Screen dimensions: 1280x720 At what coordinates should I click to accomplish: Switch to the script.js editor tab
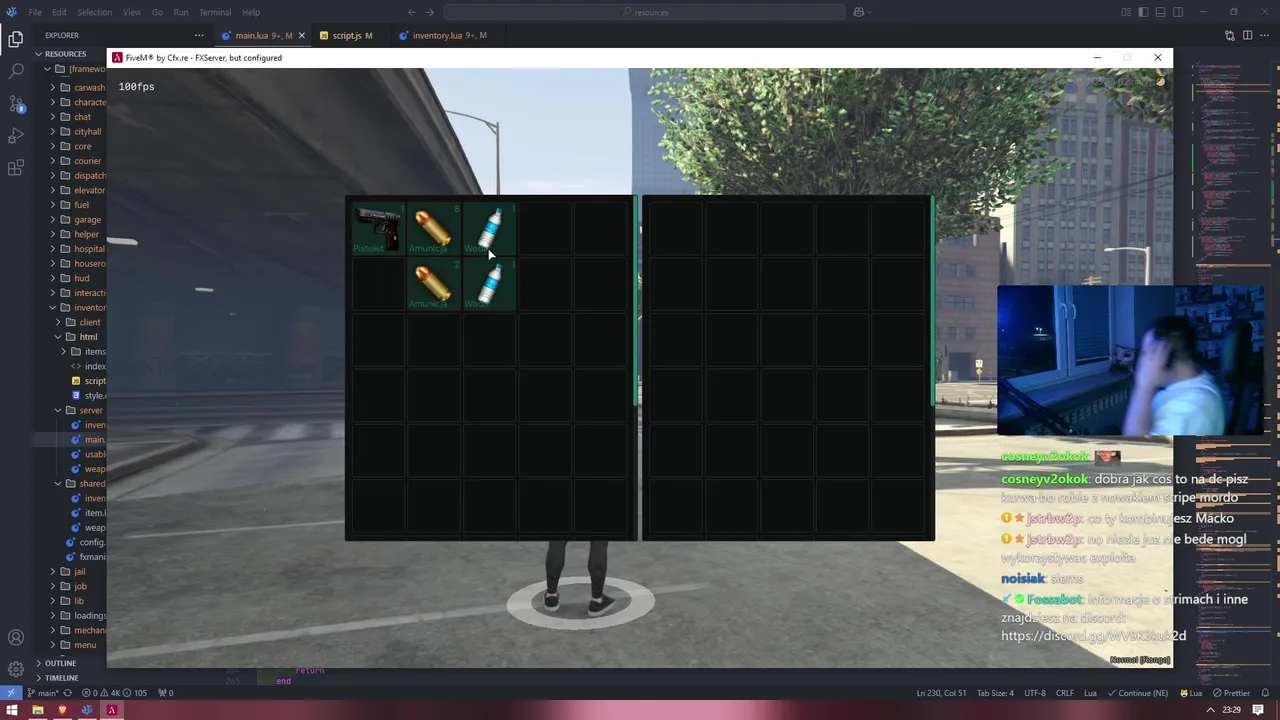click(352, 35)
